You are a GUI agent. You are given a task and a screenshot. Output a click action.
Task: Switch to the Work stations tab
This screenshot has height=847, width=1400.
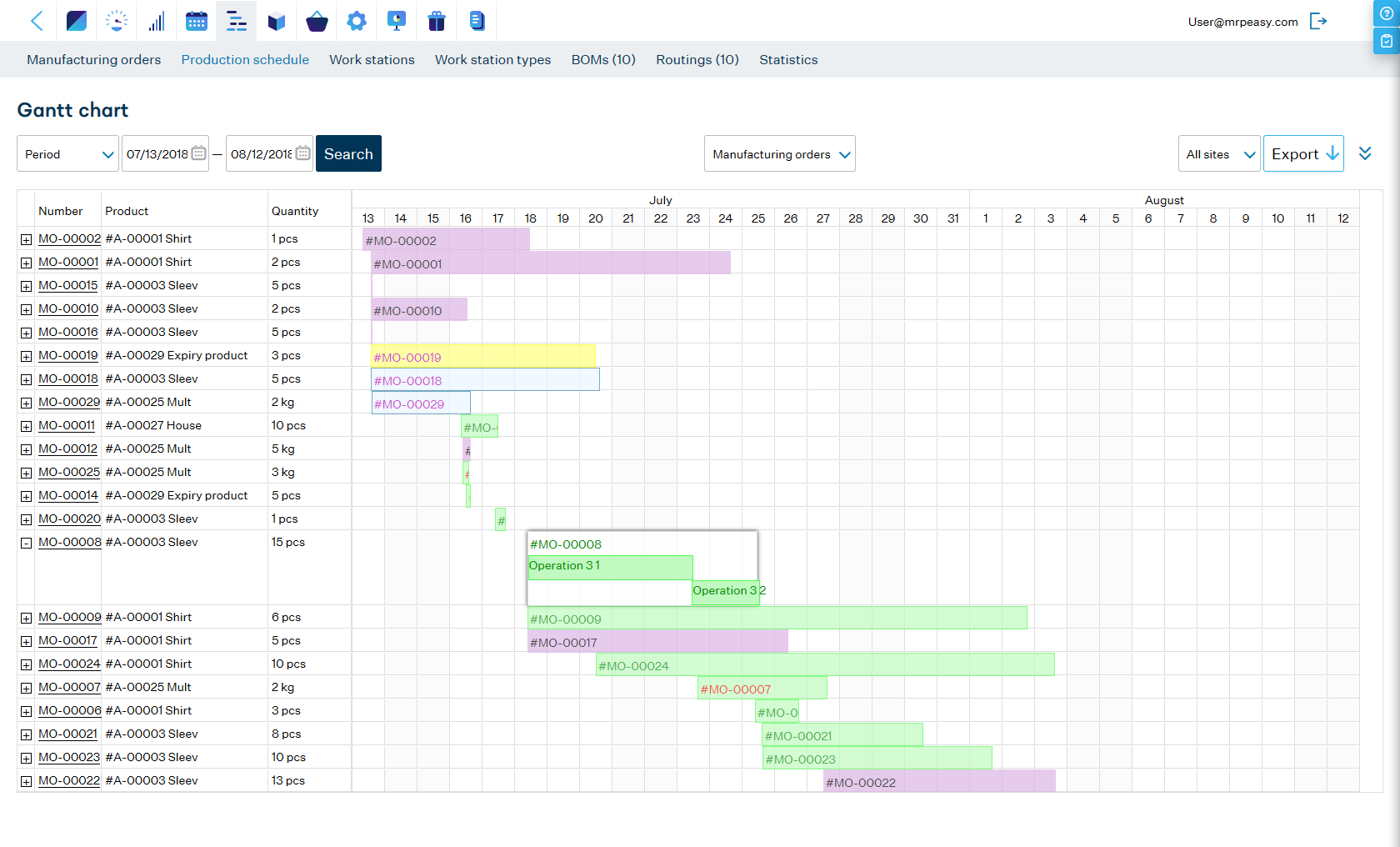pos(372,60)
